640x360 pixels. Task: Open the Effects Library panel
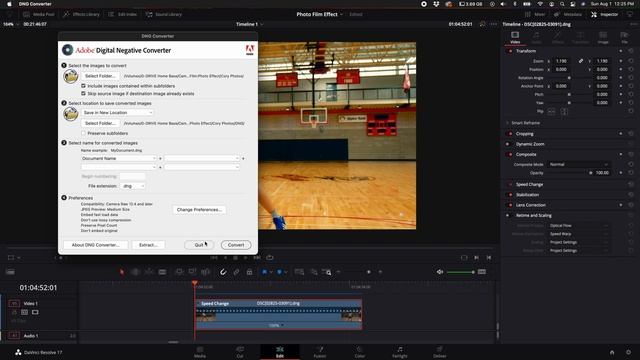[x=82, y=14]
